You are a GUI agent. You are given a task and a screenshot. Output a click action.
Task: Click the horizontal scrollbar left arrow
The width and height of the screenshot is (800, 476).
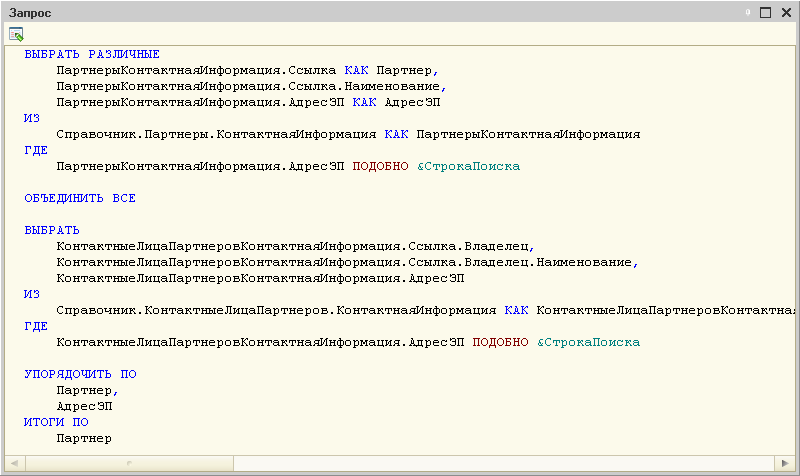click(14, 463)
